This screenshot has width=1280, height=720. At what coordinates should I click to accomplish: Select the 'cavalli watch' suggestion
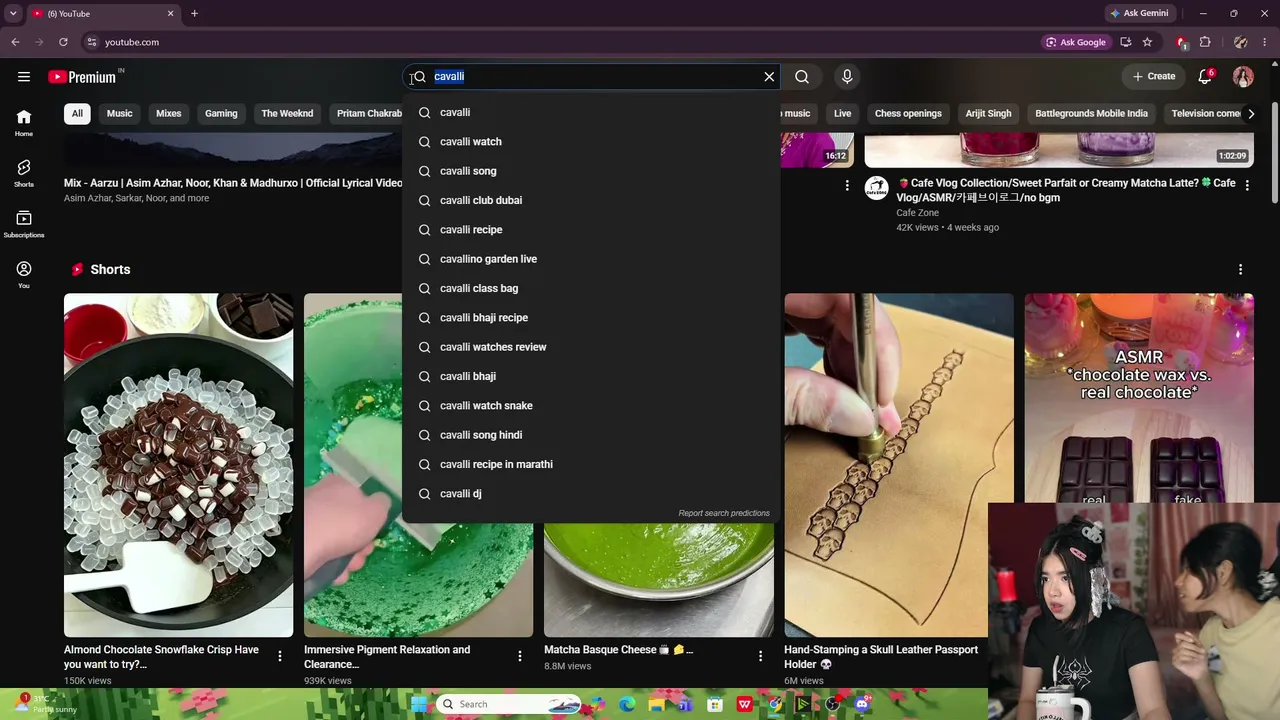[591, 142]
